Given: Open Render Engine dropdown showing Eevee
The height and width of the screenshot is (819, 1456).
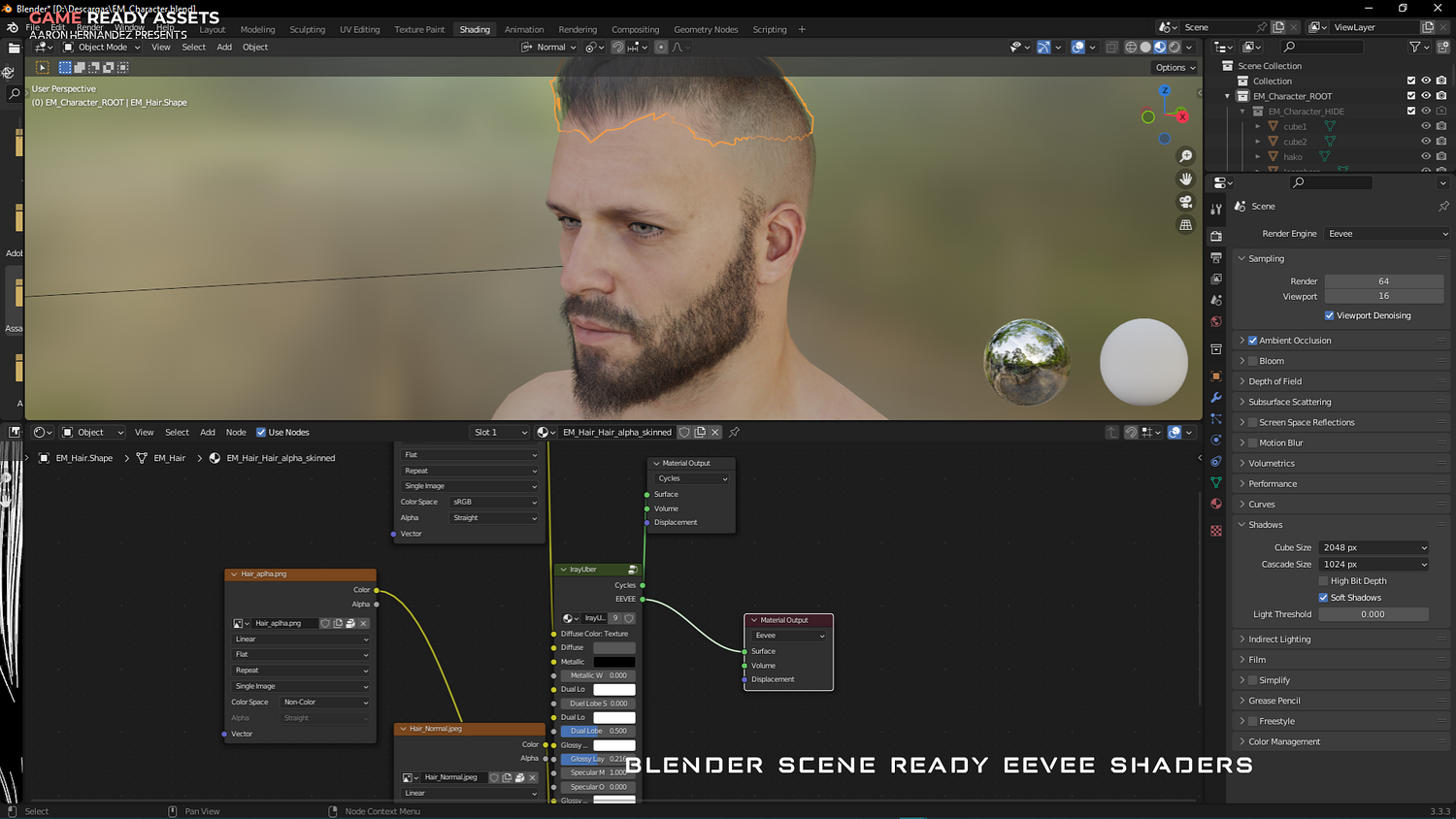Looking at the screenshot, I should [x=1387, y=234].
